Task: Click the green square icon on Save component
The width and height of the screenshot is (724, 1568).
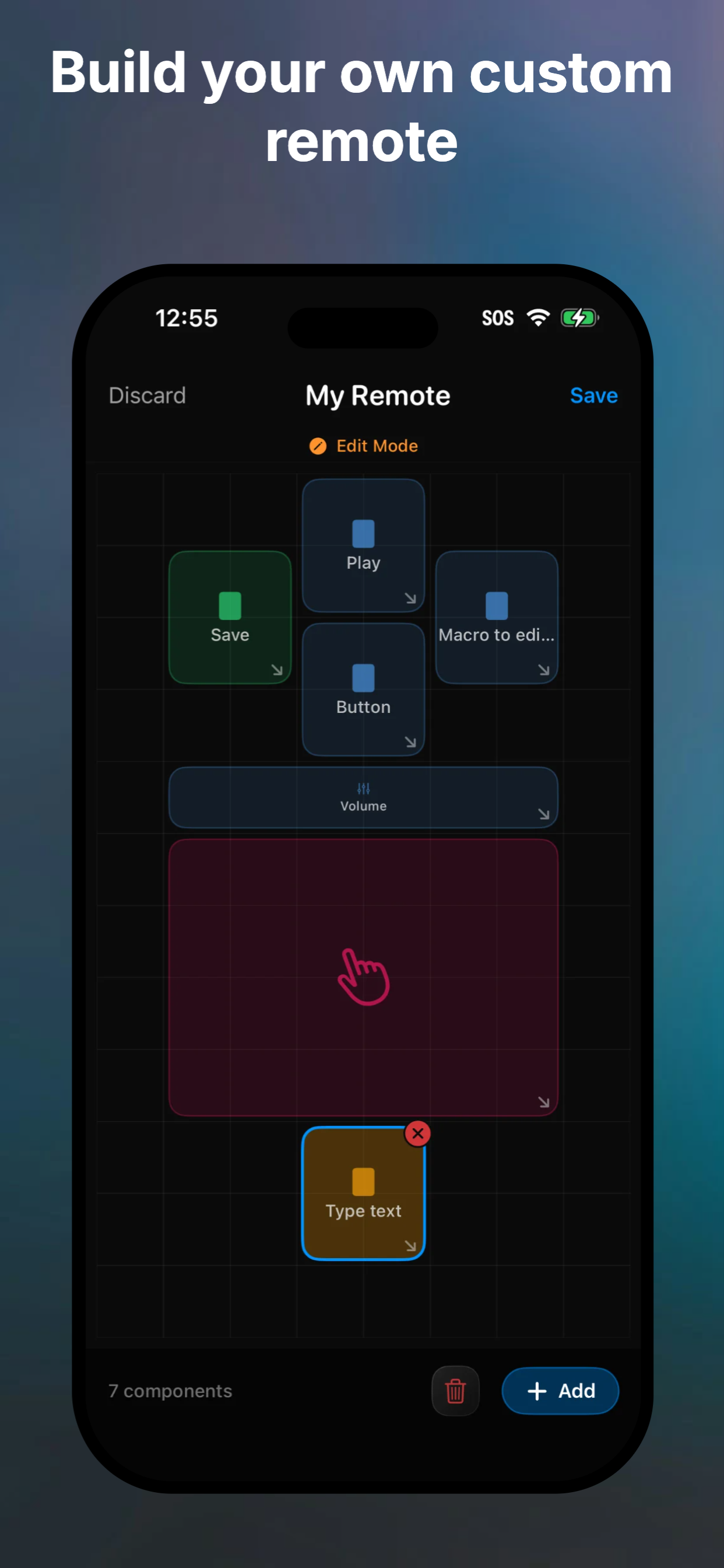Action: [230, 605]
